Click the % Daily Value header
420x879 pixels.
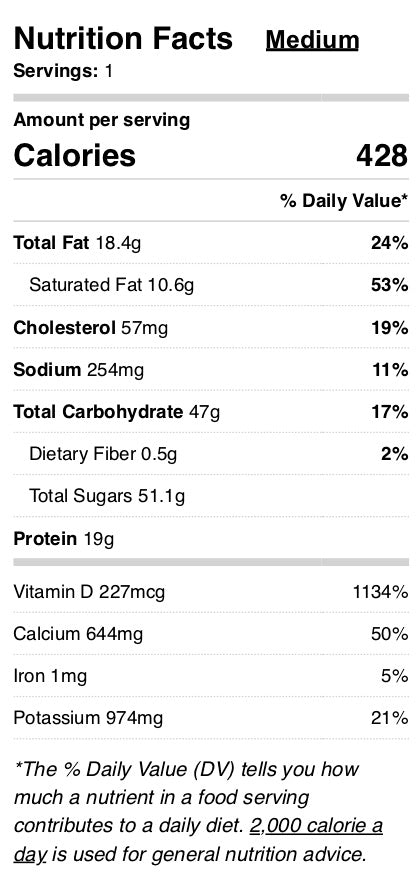point(344,201)
